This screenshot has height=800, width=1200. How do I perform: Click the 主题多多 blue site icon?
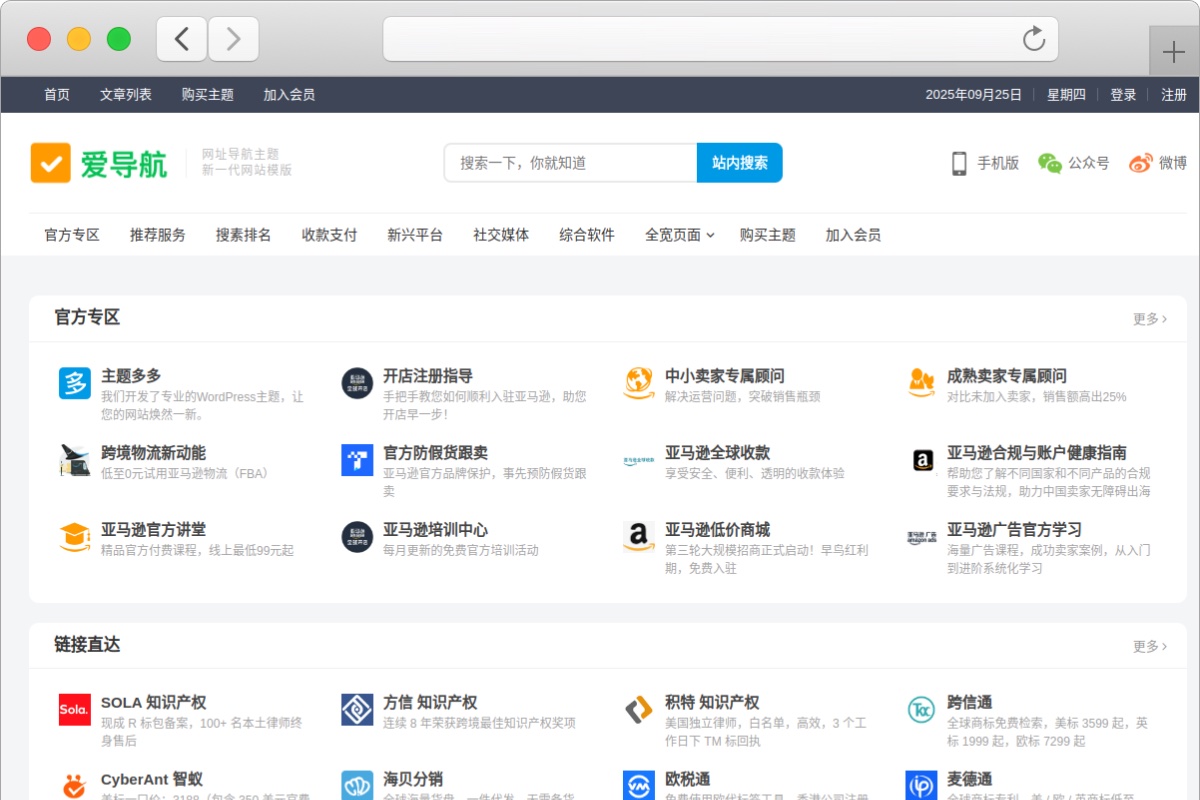pos(75,383)
